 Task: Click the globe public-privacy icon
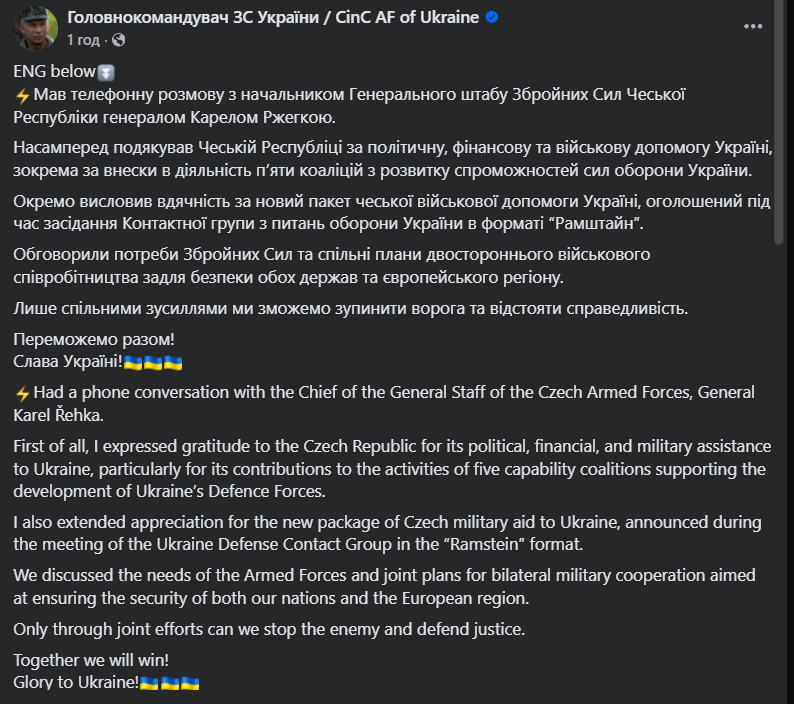(119, 40)
